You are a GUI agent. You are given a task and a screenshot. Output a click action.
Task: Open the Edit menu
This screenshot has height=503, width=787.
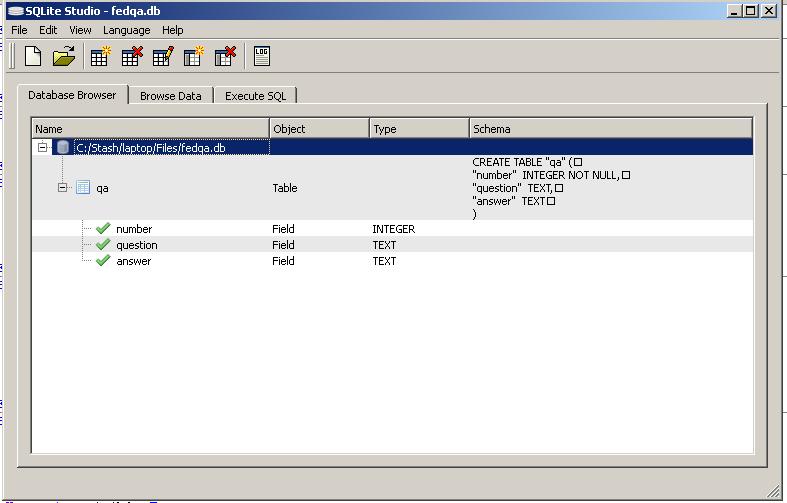click(48, 30)
